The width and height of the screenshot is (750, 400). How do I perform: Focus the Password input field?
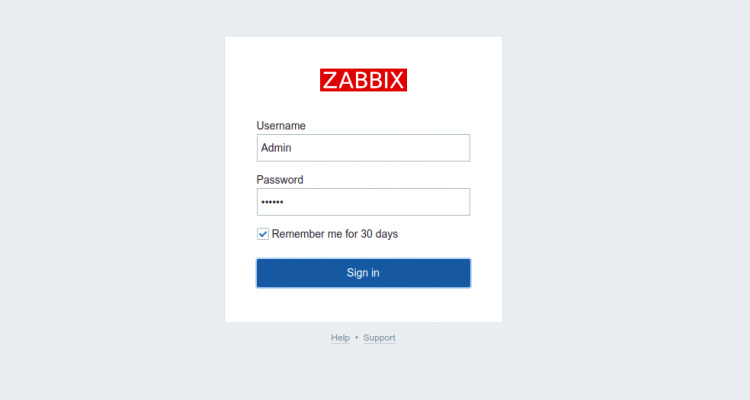tap(363, 202)
